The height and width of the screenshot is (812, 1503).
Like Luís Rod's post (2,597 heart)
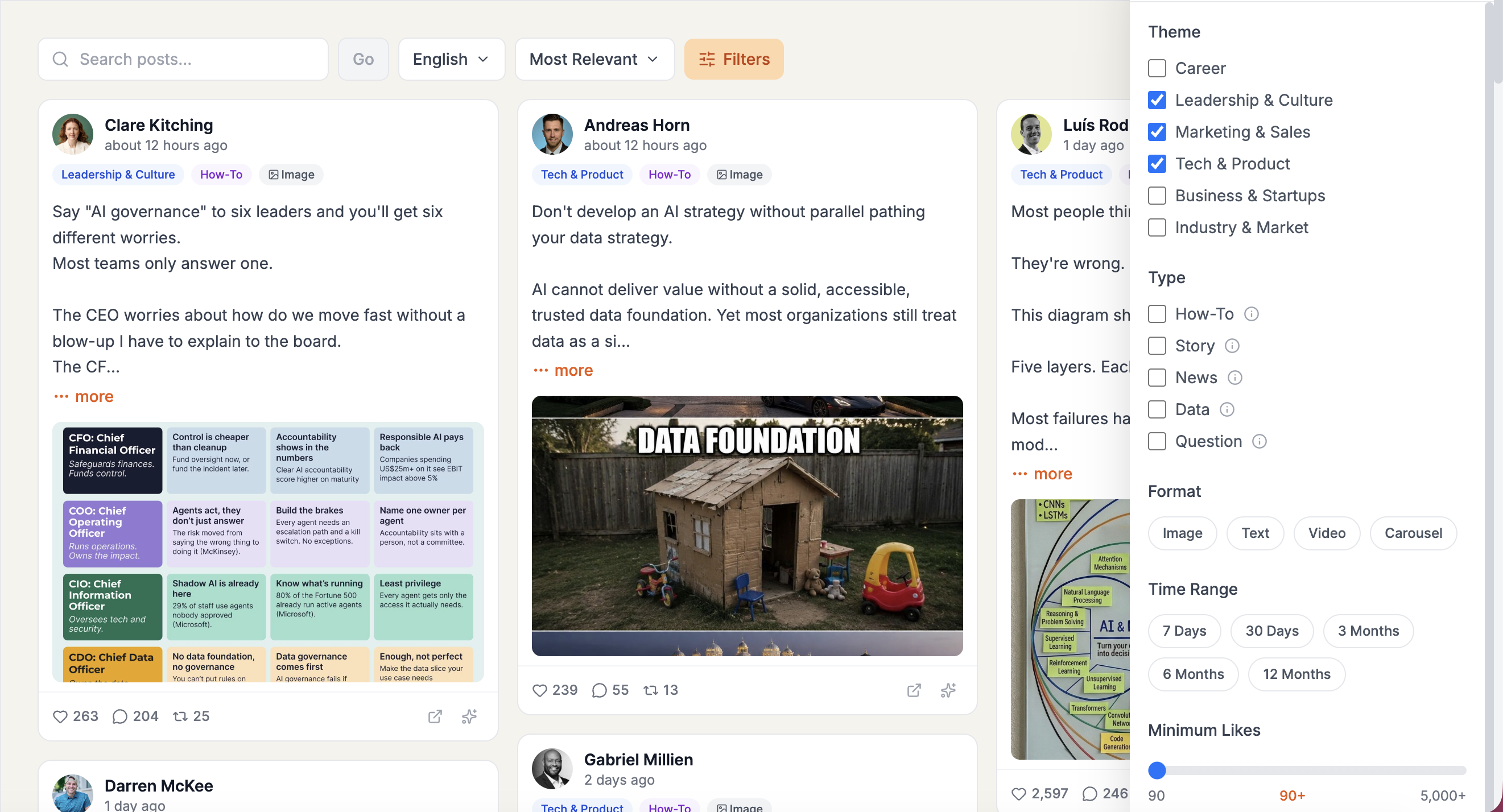coord(1019,794)
